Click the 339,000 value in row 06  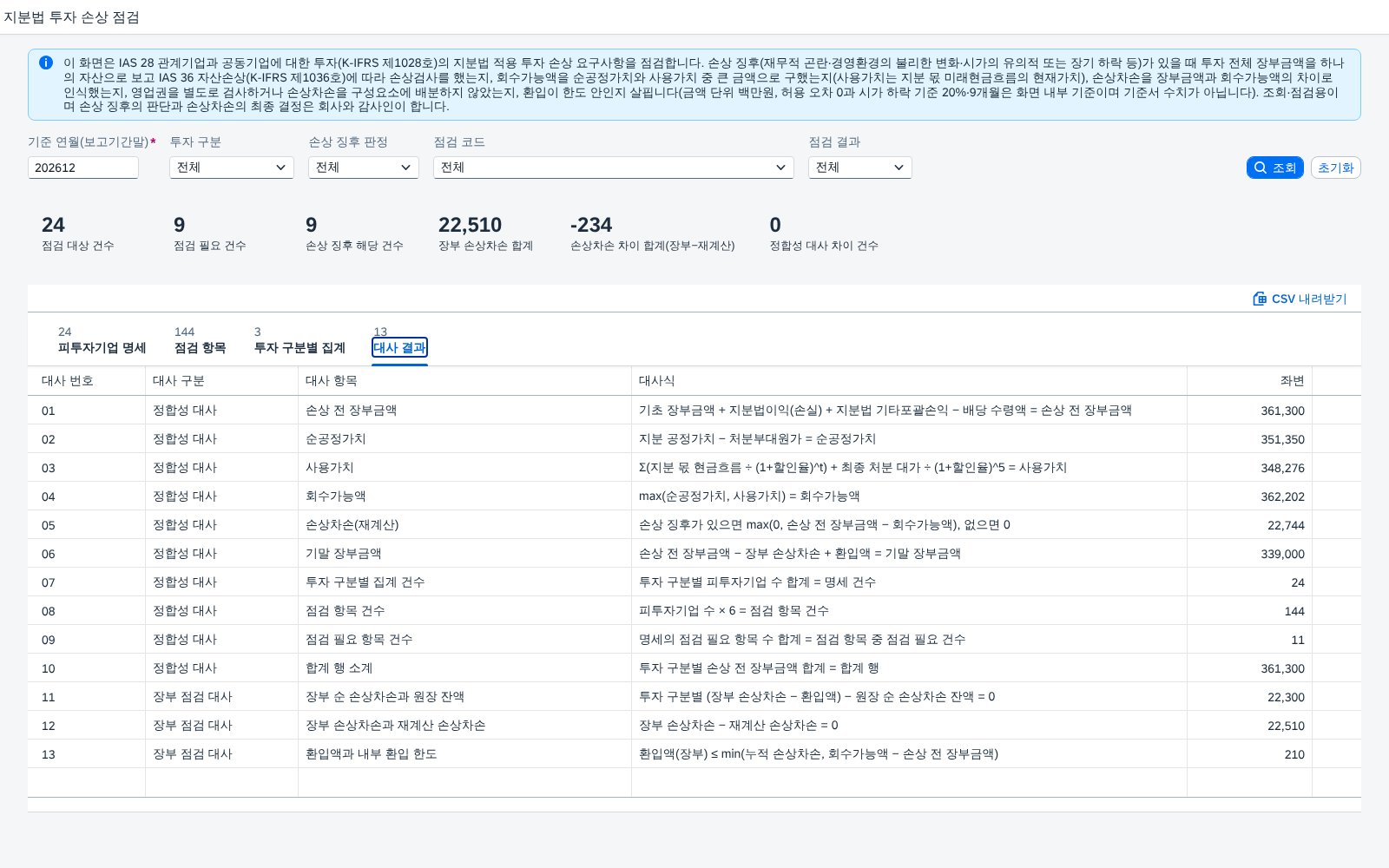[x=1282, y=554]
